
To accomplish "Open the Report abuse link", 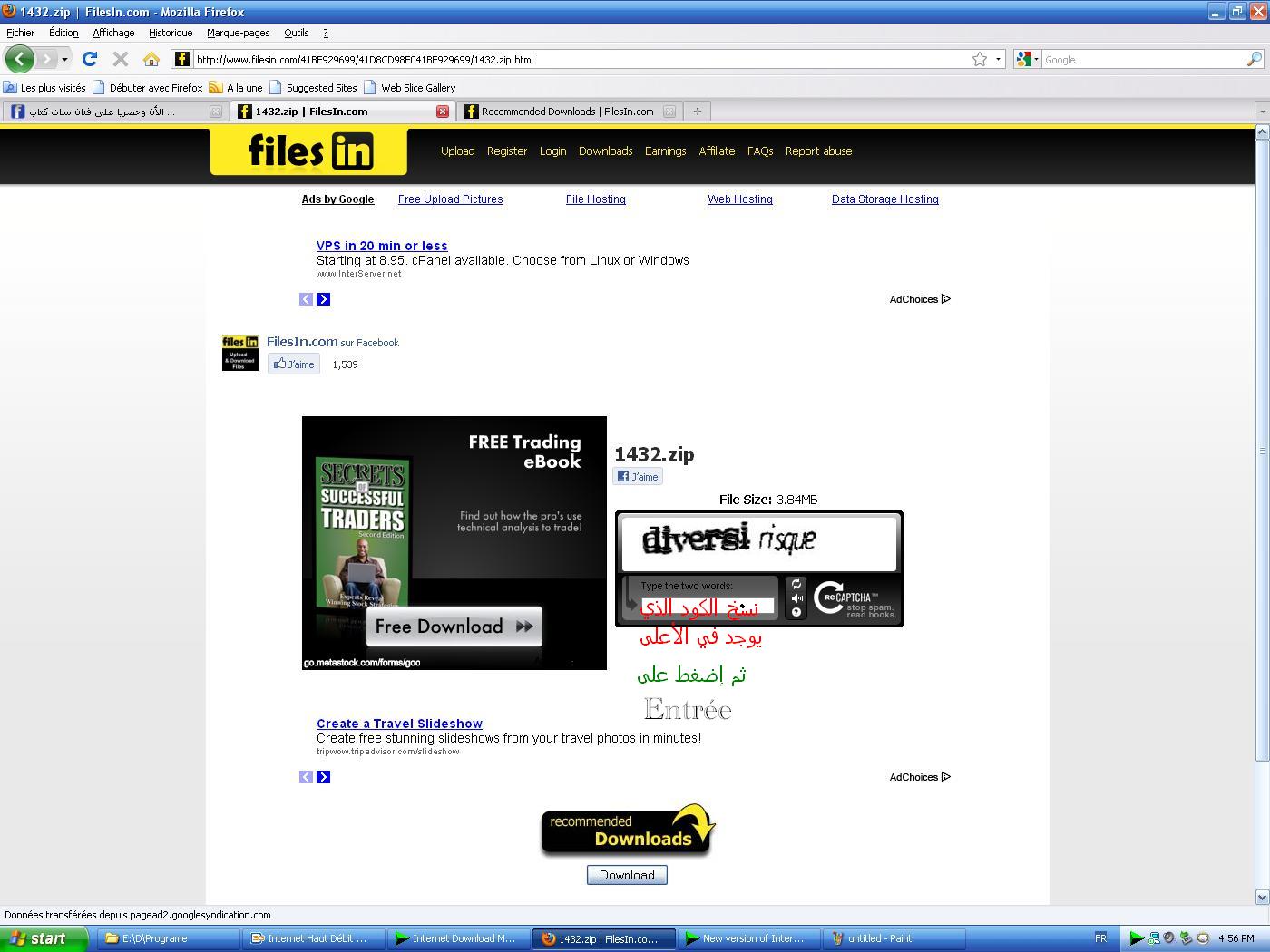I will click(818, 151).
